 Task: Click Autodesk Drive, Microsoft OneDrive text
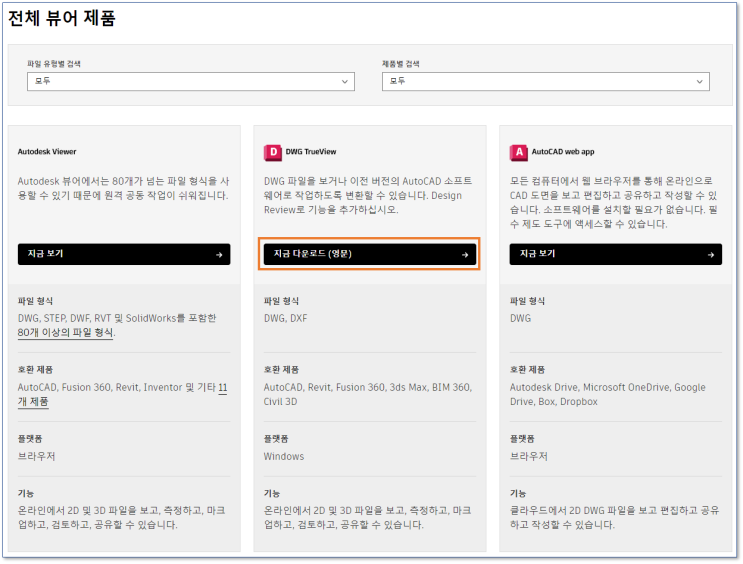pos(607,394)
